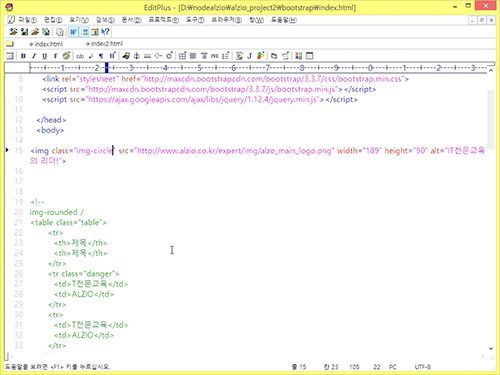
Task: Click the </head> closing tag line
Action: coord(51,120)
